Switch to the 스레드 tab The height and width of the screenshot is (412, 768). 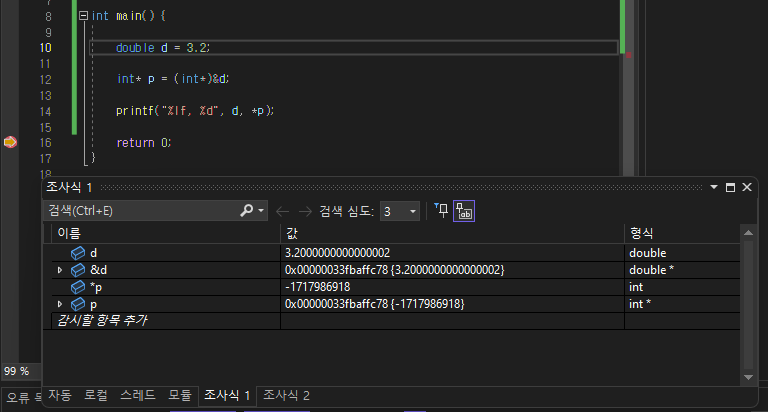coord(138,395)
